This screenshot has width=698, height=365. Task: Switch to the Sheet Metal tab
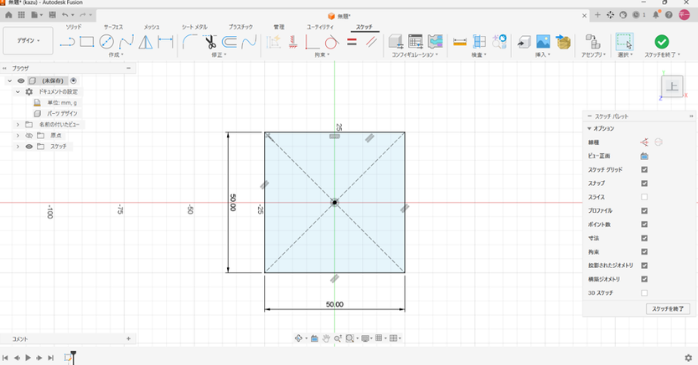point(195,27)
